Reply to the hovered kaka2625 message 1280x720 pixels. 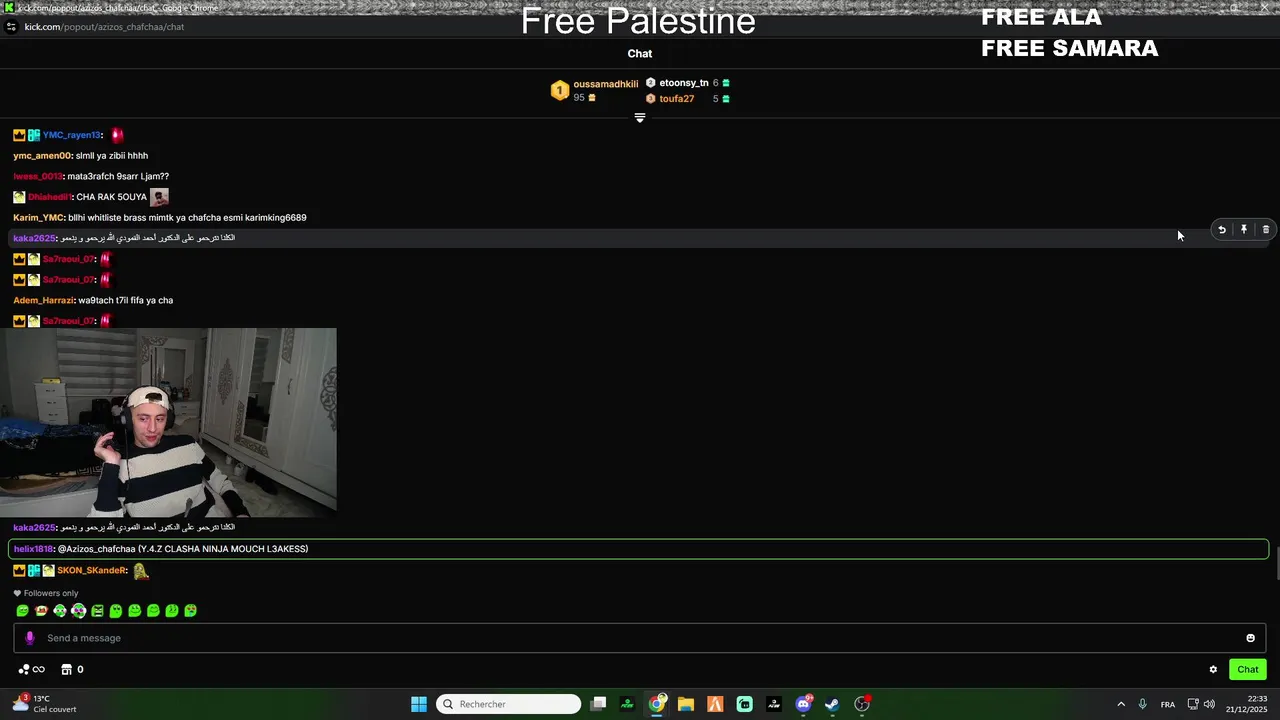[1221, 230]
